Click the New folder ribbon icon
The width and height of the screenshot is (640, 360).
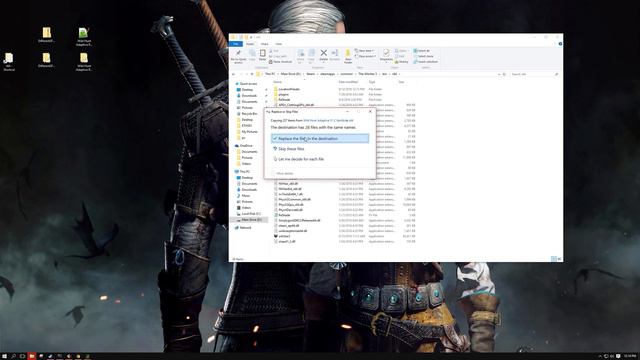click(x=348, y=56)
